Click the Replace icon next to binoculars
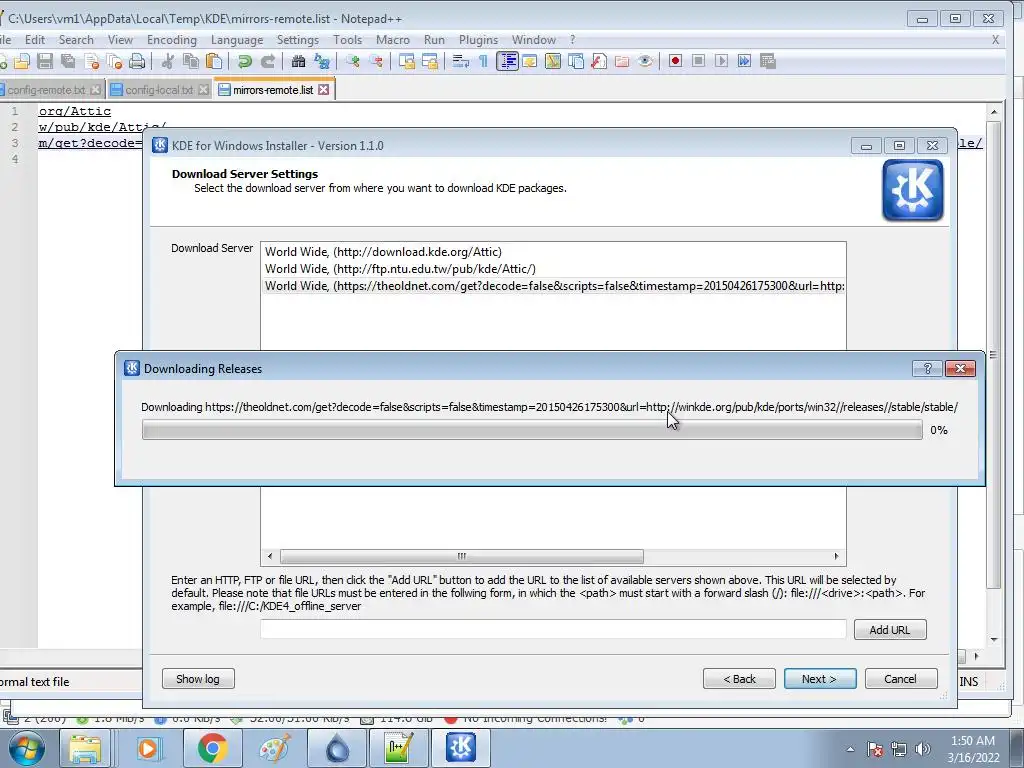Image resolution: width=1024 pixels, height=768 pixels. pyautogui.click(x=321, y=61)
